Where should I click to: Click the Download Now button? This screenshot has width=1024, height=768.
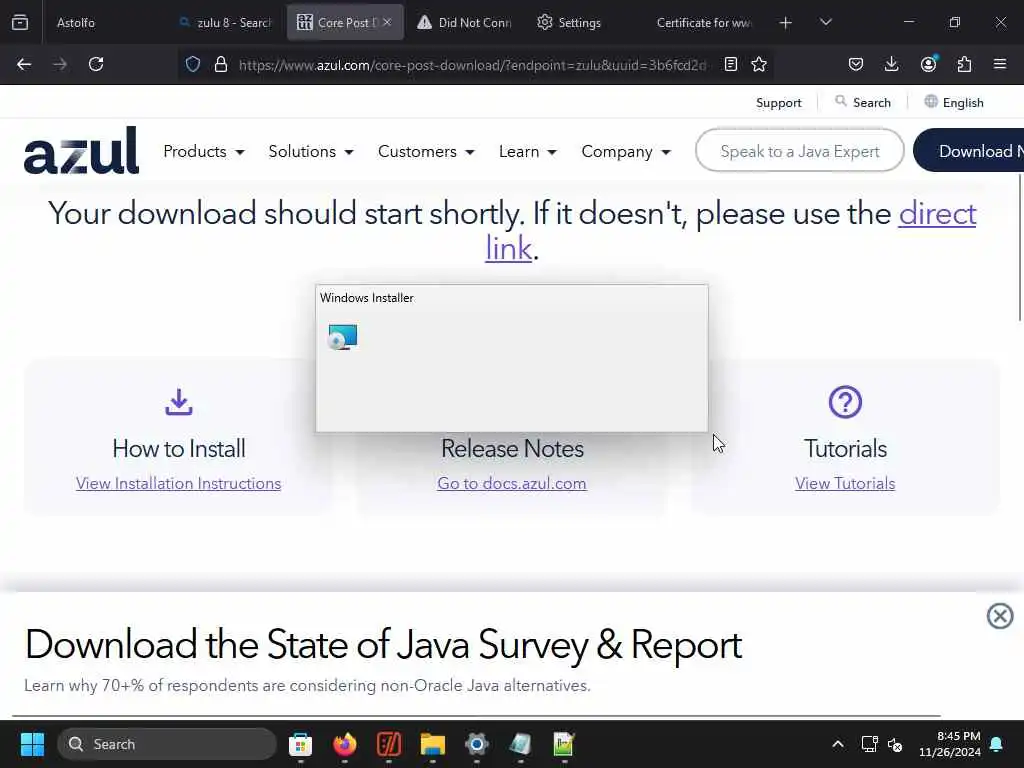(x=968, y=151)
